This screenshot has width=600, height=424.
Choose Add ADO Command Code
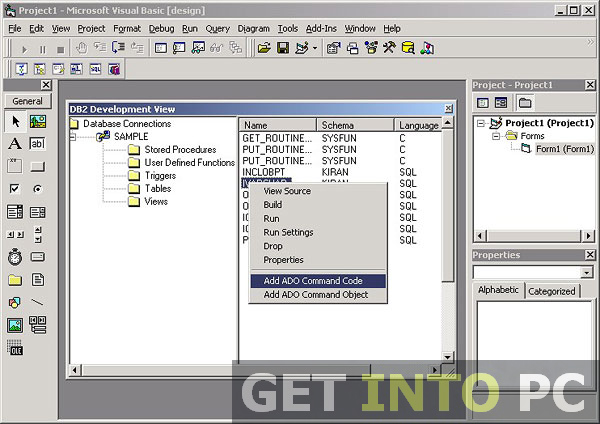click(318, 281)
